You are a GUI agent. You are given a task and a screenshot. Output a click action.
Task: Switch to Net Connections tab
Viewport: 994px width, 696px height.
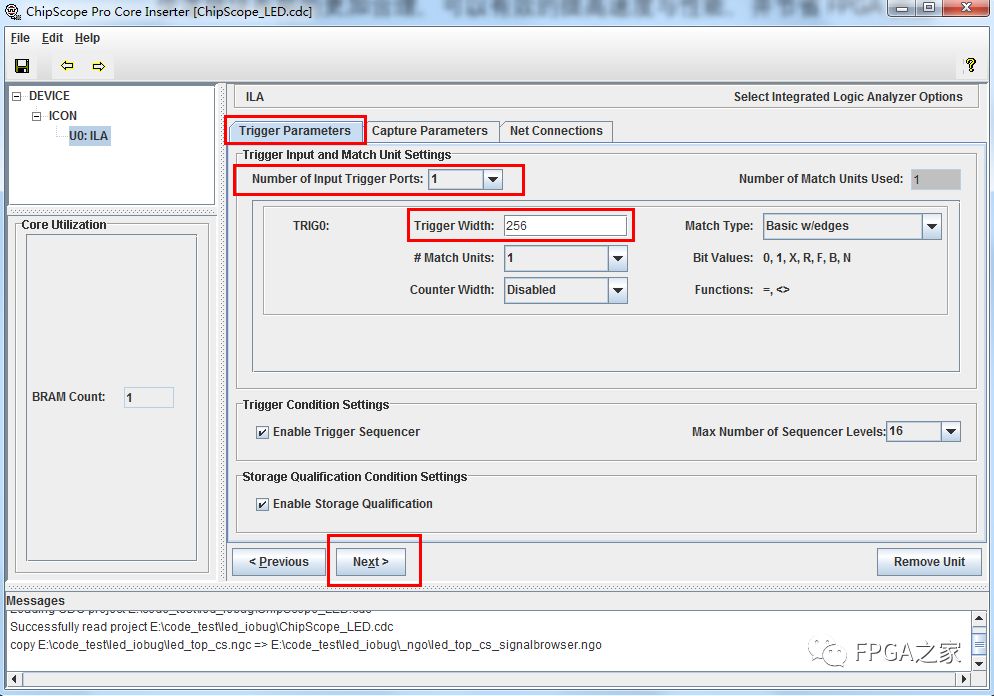pos(557,131)
